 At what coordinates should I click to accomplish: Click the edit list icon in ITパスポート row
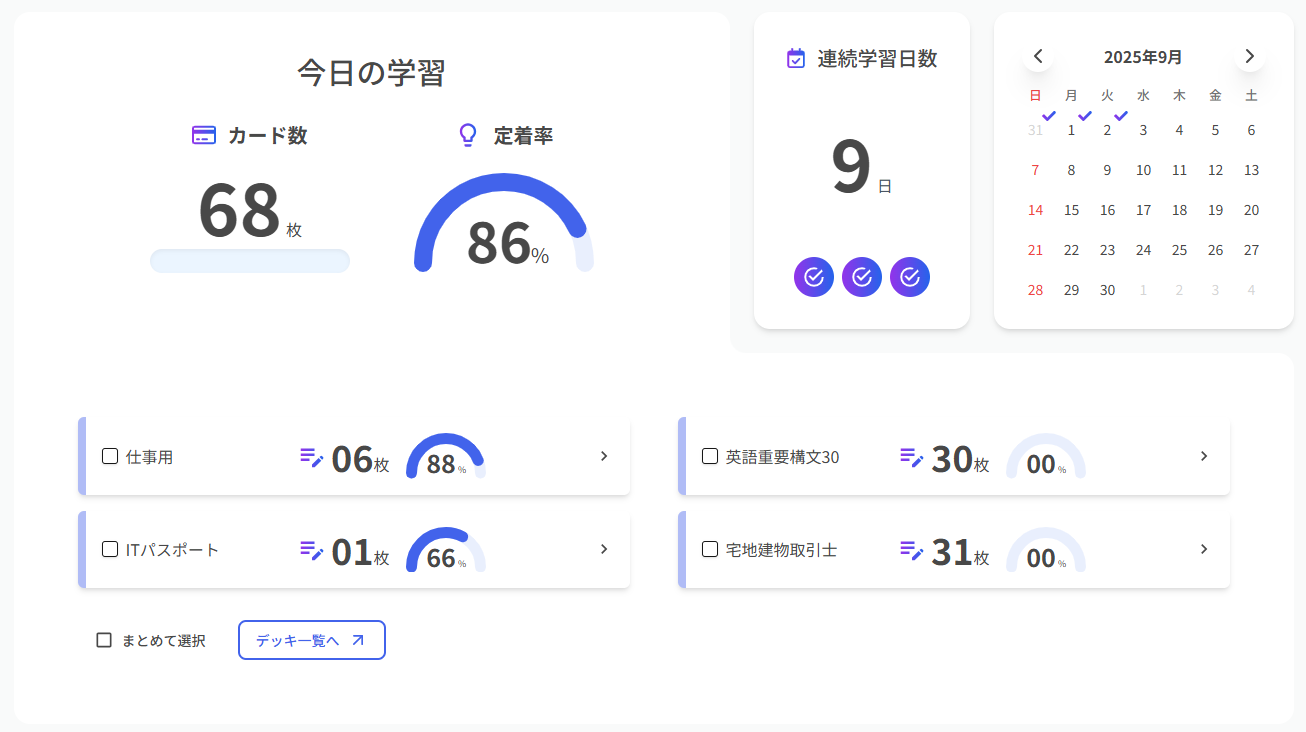point(312,550)
